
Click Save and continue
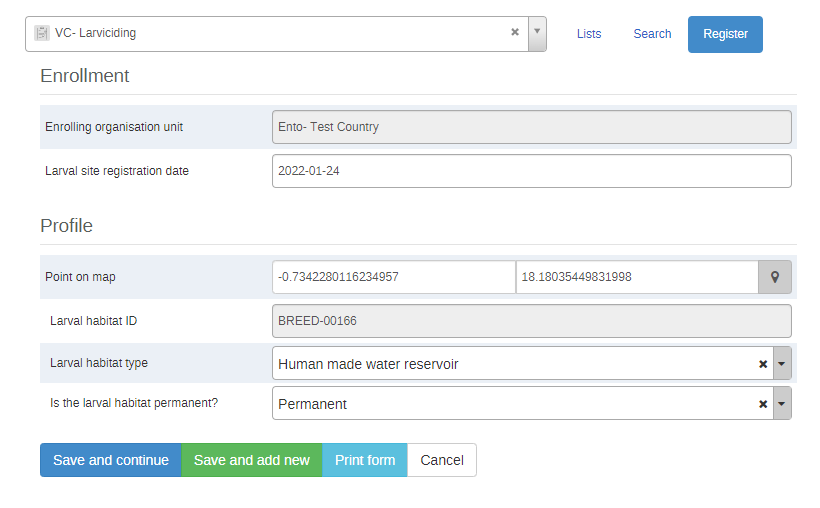coord(111,460)
